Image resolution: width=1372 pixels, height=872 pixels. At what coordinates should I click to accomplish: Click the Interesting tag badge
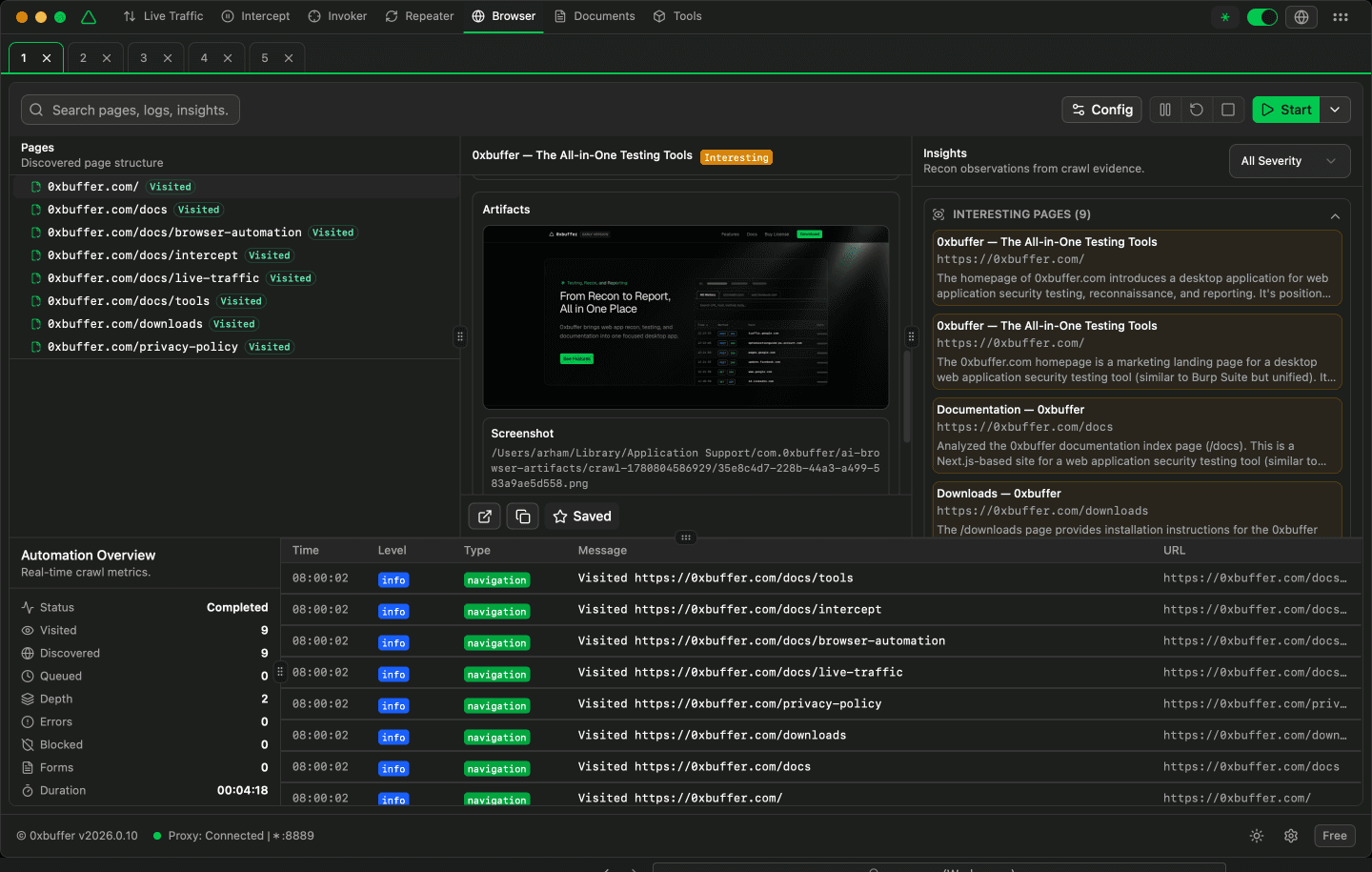click(736, 157)
